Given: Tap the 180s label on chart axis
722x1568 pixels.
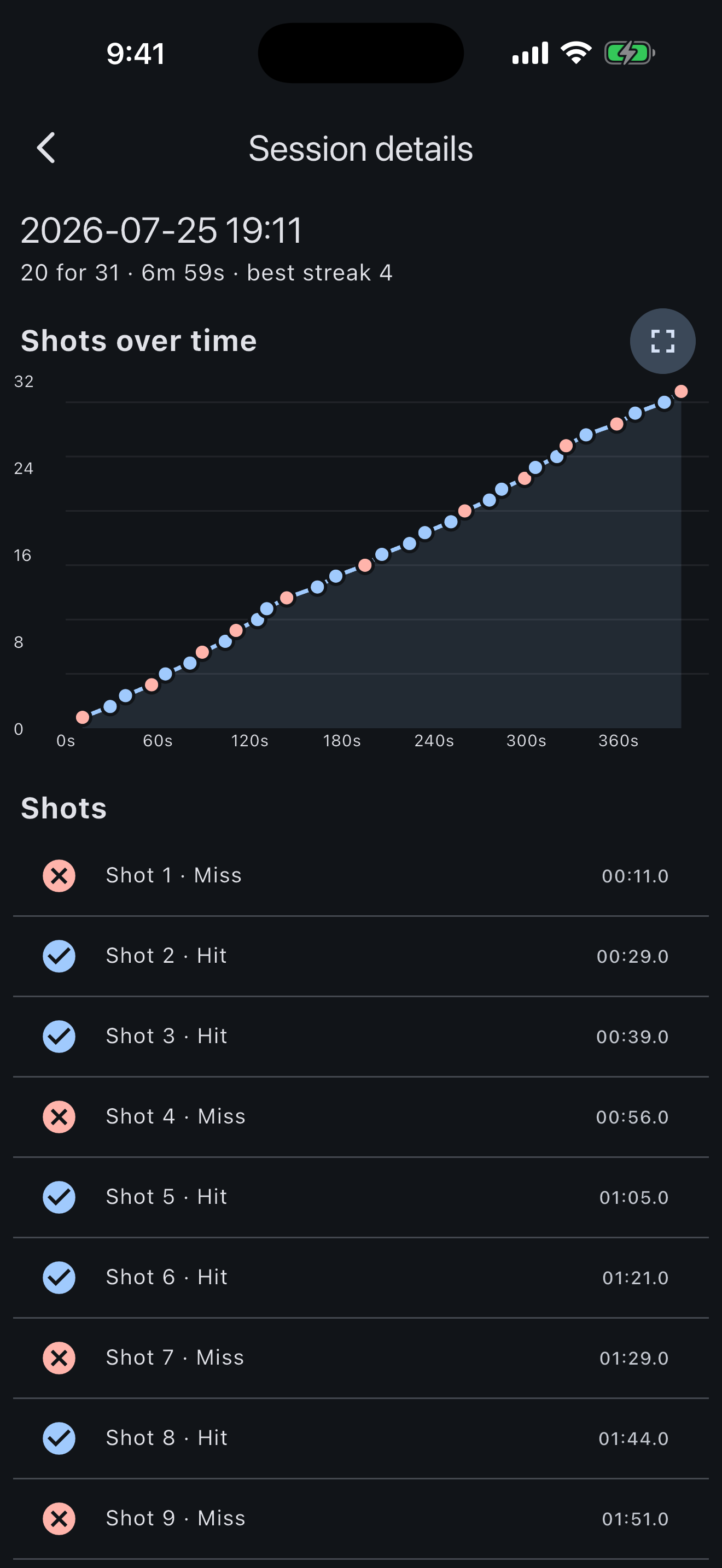Looking at the screenshot, I should pos(341,741).
